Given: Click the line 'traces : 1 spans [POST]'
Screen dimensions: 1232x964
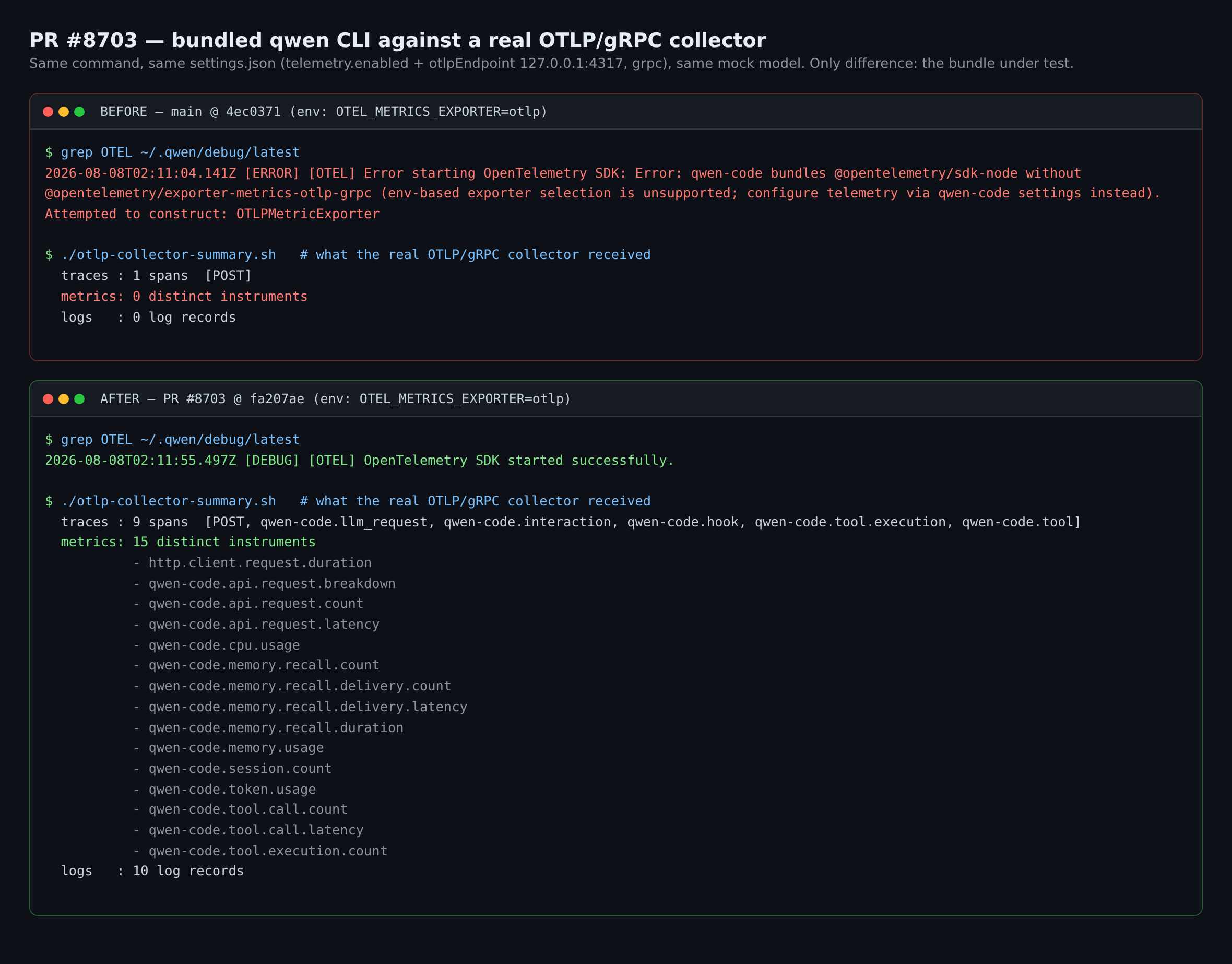Looking at the screenshot, I should [x=156, y=275].
